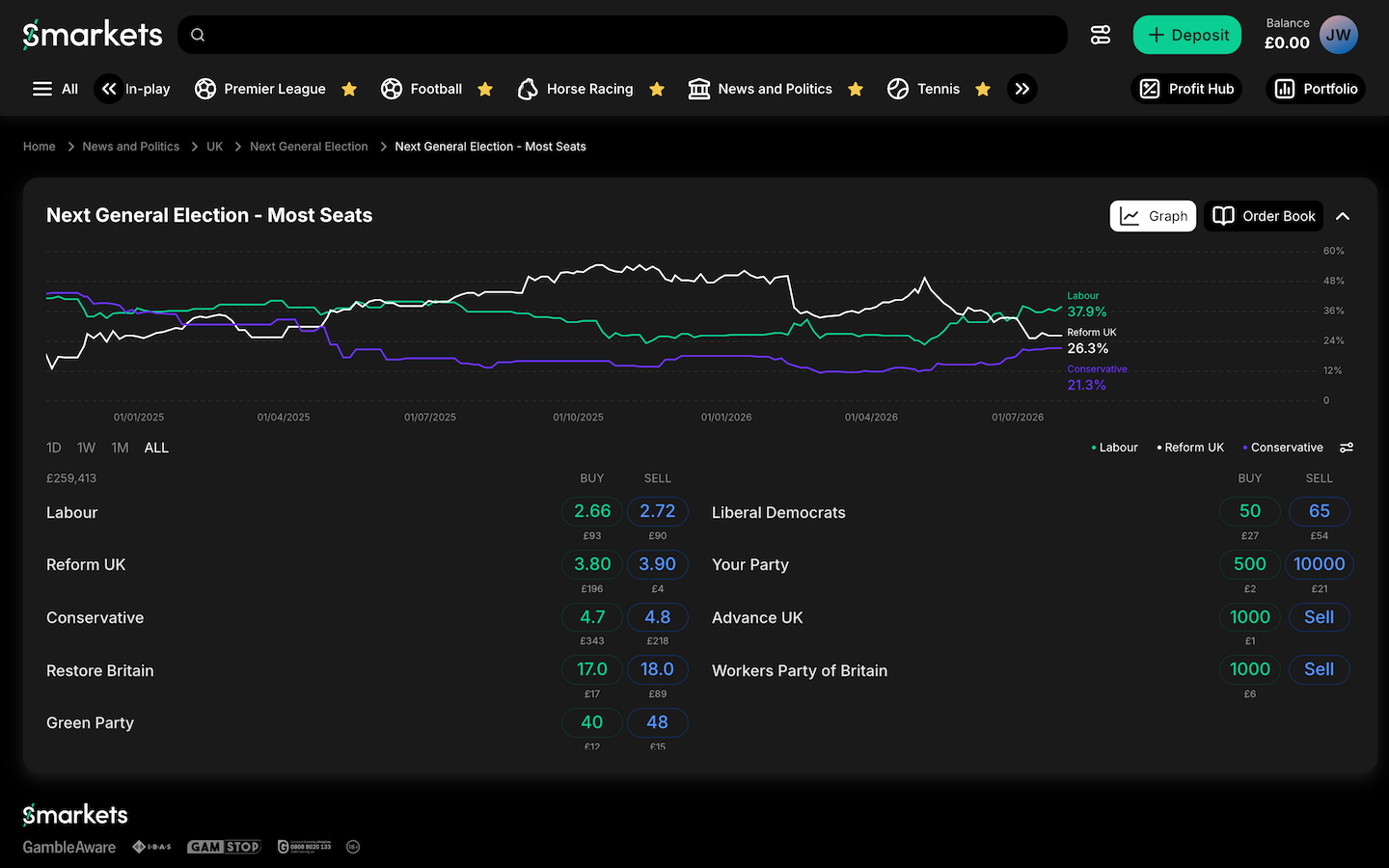Open the All hamburger menu
The width and height of the screenshot is (1389, 868).
(55, 89)
